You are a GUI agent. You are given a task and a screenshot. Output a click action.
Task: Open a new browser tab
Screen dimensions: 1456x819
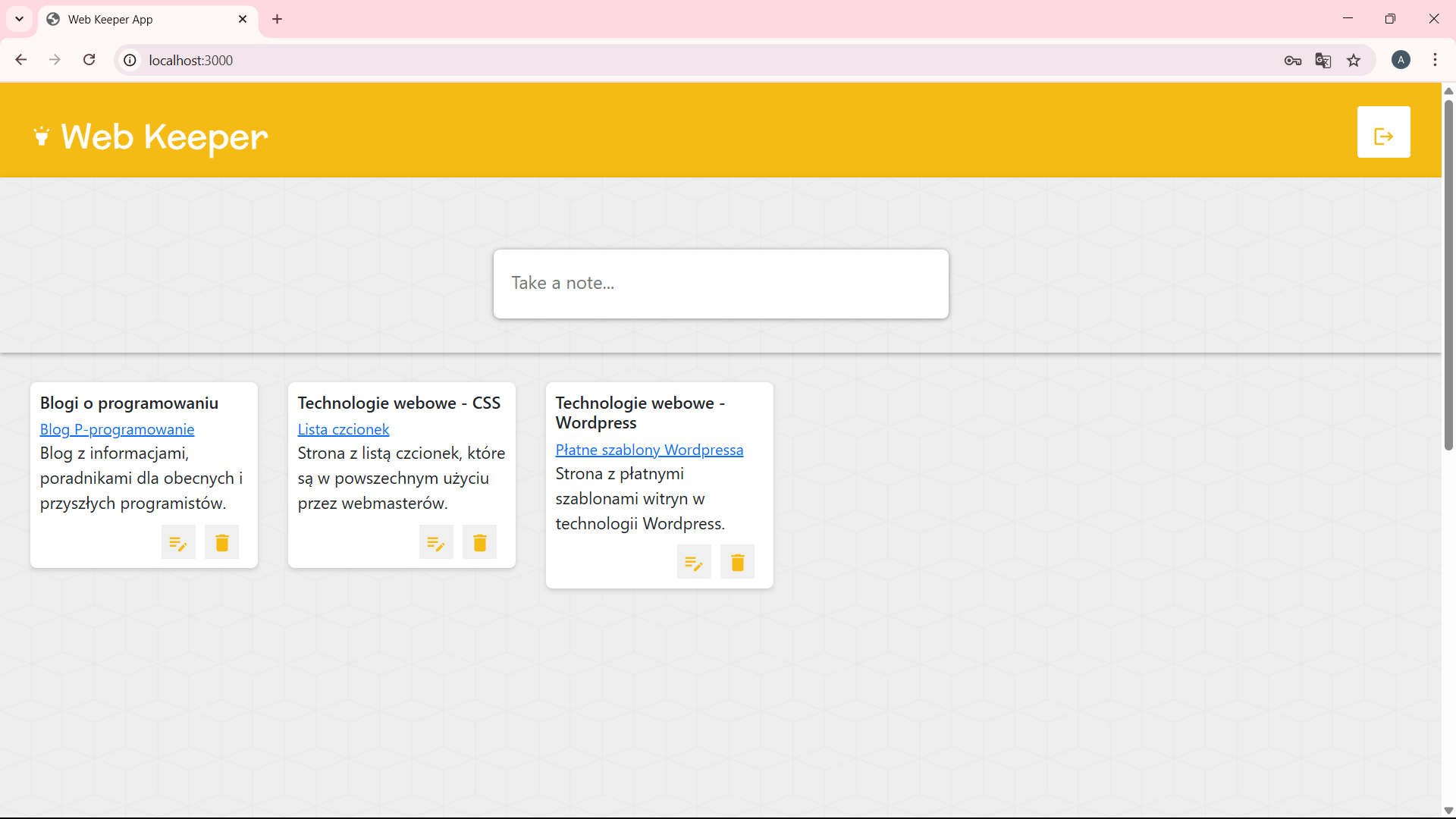(278, 20)
